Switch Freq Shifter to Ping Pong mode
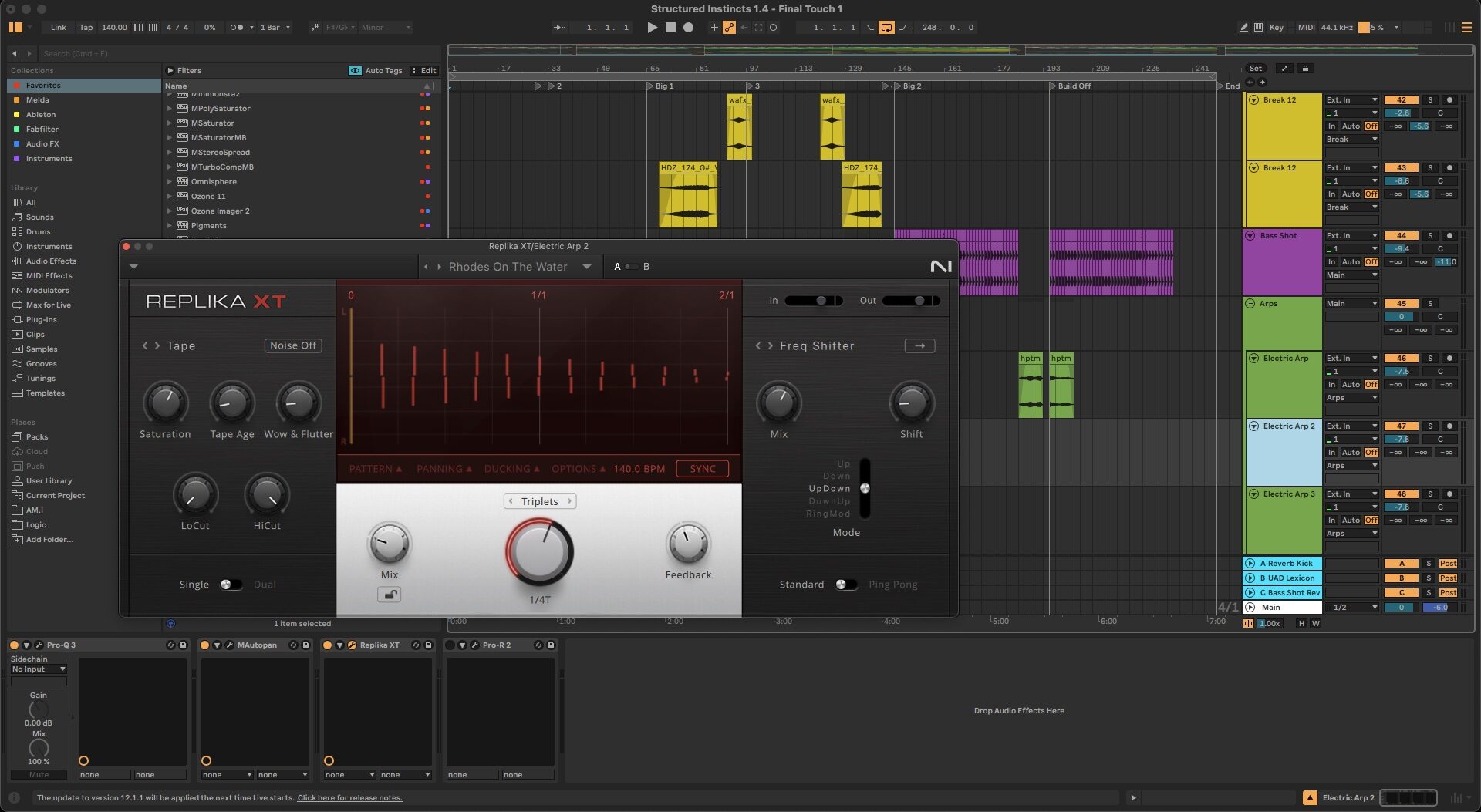1481x812 pixels. [847, 585]
